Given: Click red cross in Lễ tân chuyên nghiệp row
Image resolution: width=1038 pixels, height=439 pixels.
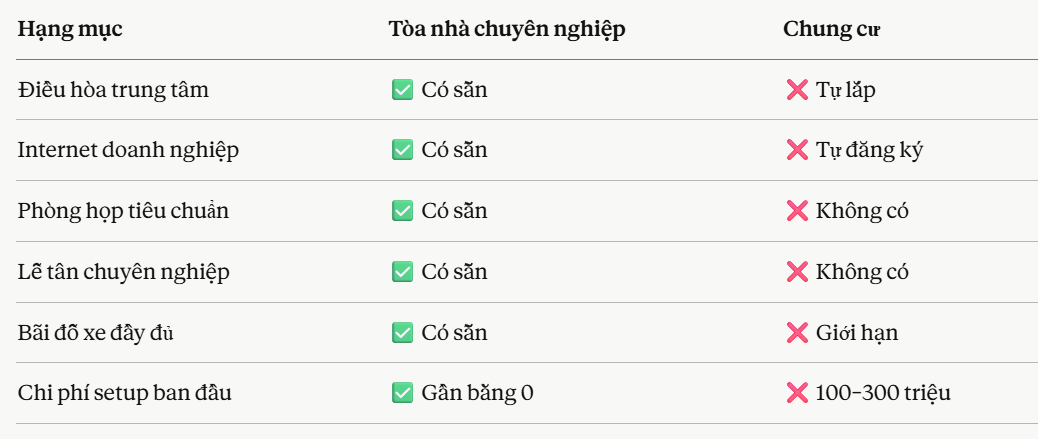Looking at the screenshot, I should (x=797, y=271).
